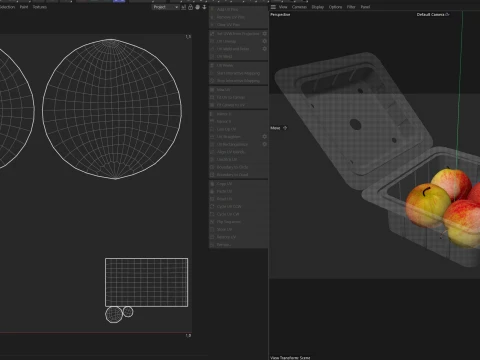480x360 pixels.
Task: Open the viewport Cameras menu
Action: [299, 7]
